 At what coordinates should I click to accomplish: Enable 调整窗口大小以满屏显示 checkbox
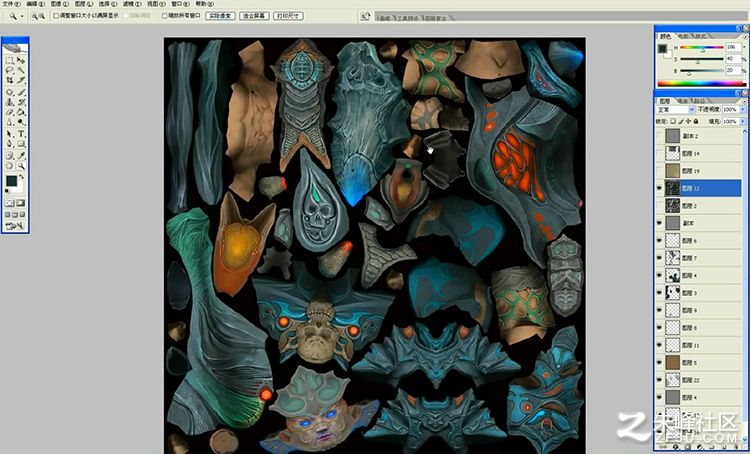pyautogui.click(x=56, y=16)
